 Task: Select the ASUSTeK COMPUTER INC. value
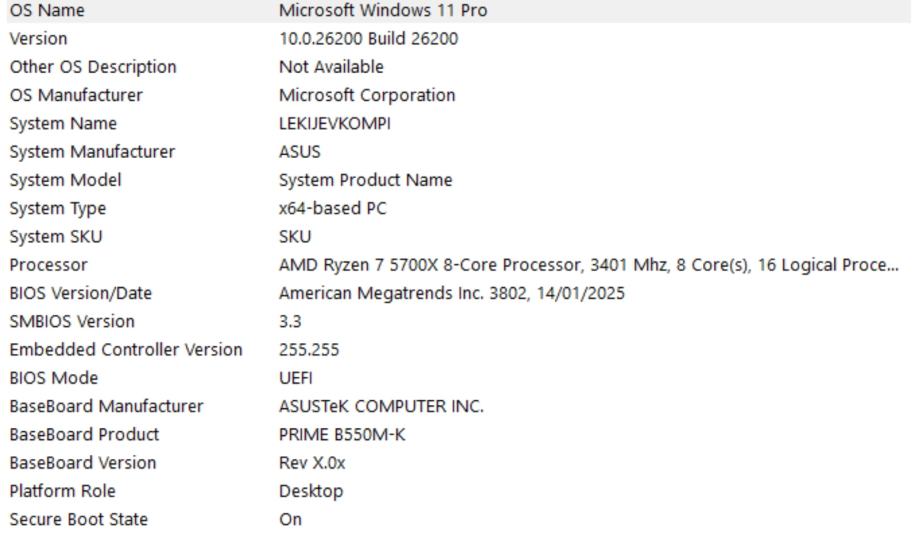(x=381, y=407)
